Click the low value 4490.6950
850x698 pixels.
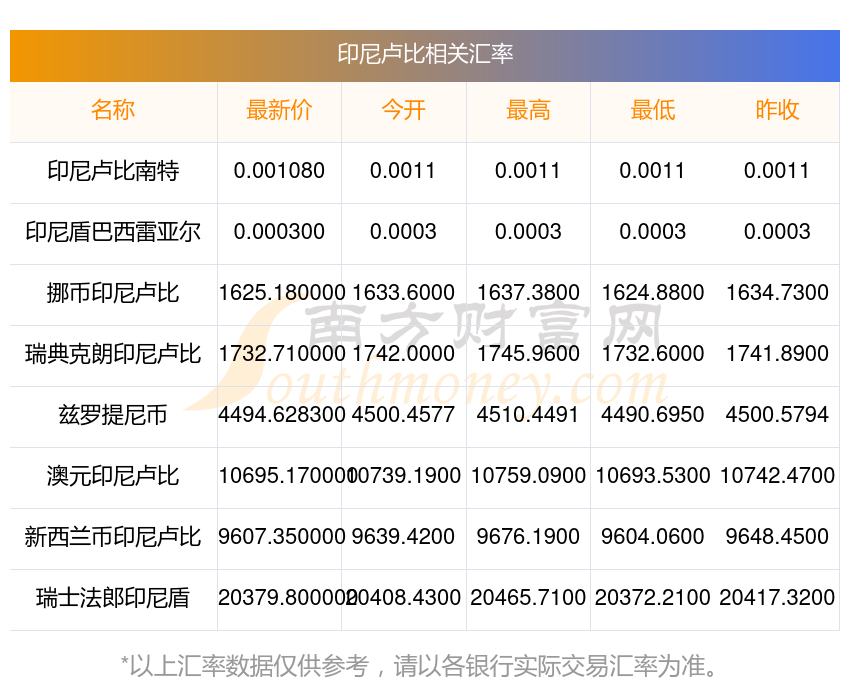[653, 415]
